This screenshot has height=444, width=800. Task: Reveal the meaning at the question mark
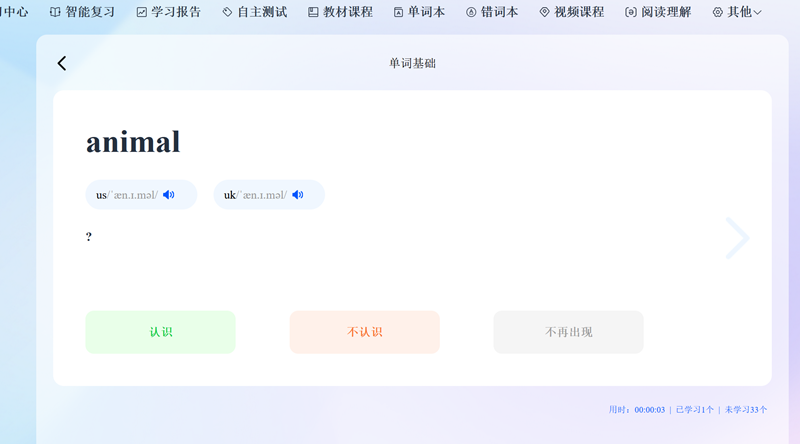pyautogui.click(x=89, y=237)
